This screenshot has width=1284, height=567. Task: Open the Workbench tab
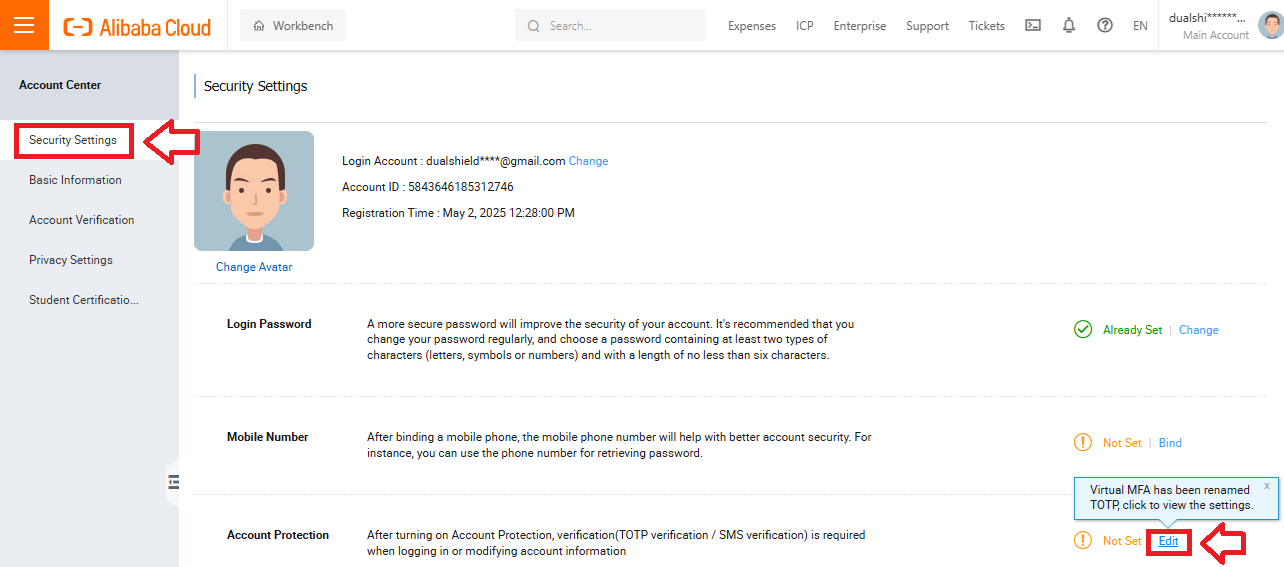[293, 26]
